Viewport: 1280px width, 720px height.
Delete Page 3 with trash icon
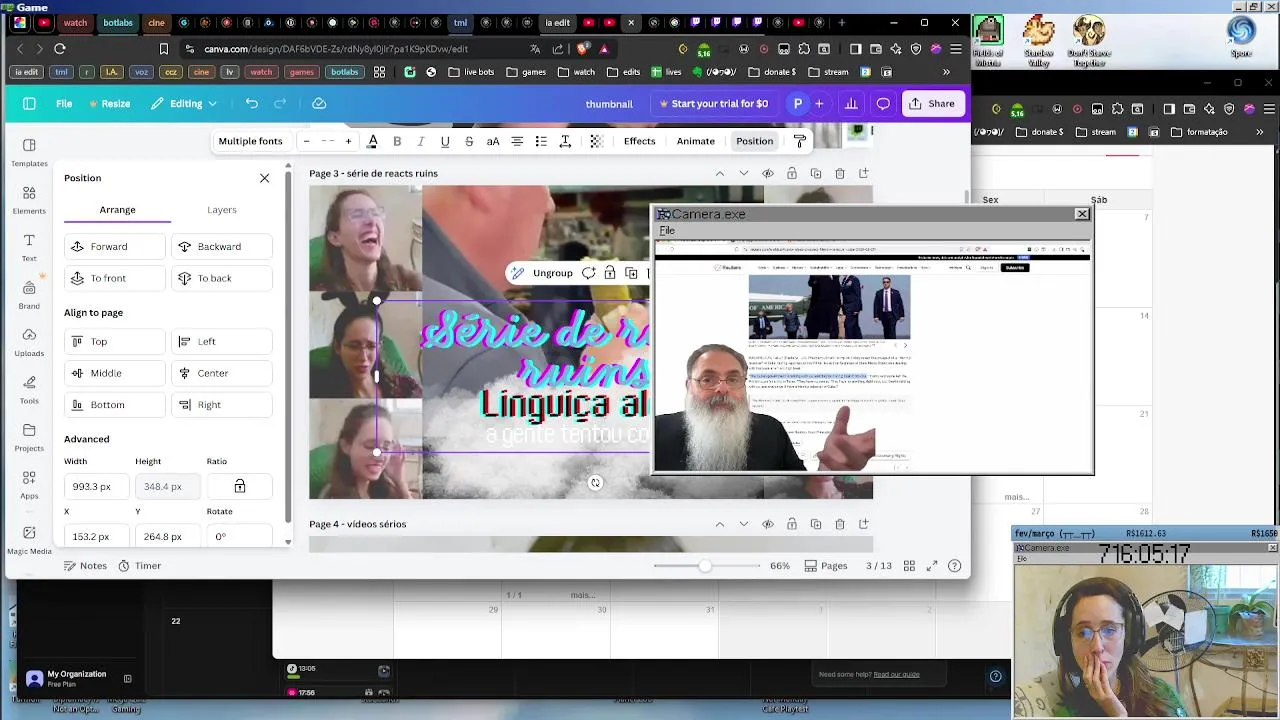[840, 173]
